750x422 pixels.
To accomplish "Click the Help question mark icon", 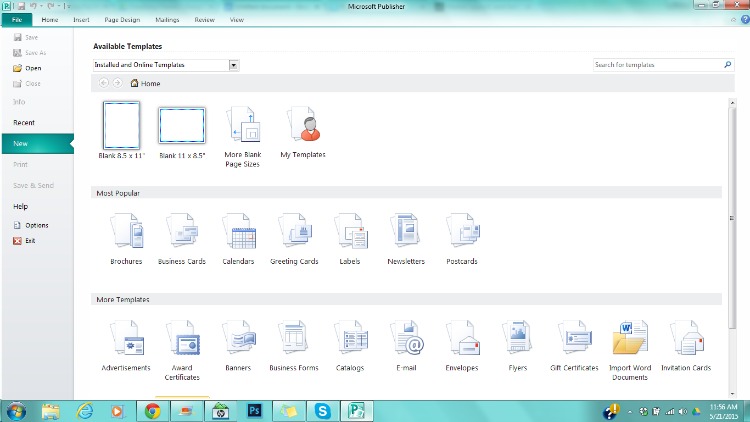I will point(745,20).
